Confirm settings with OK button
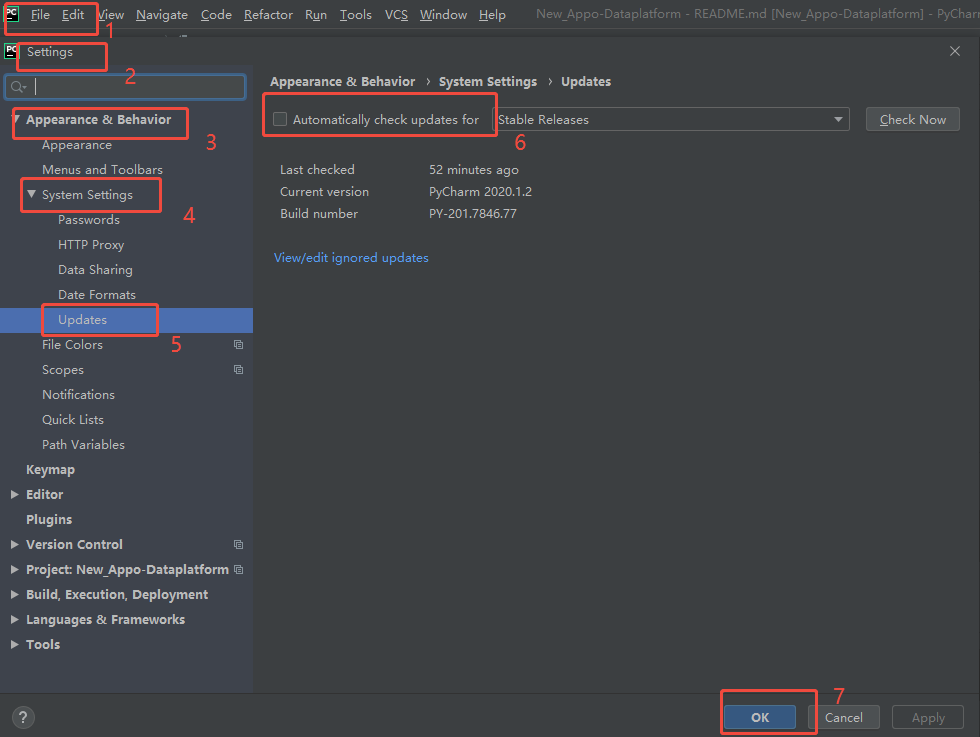This screenshot has width=980, height=737. tap(760, 718)
